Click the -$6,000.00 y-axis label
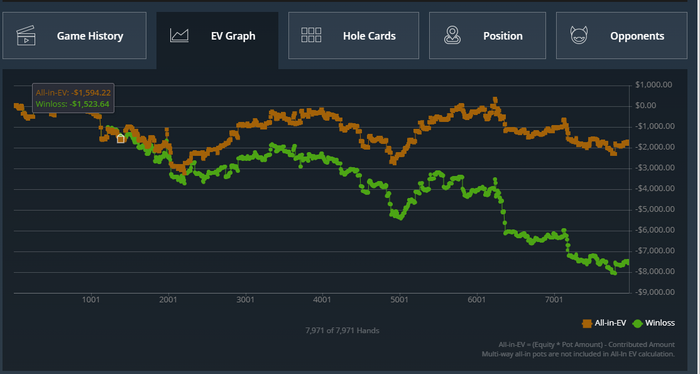The image size is (700, 374). click(655, 230)
